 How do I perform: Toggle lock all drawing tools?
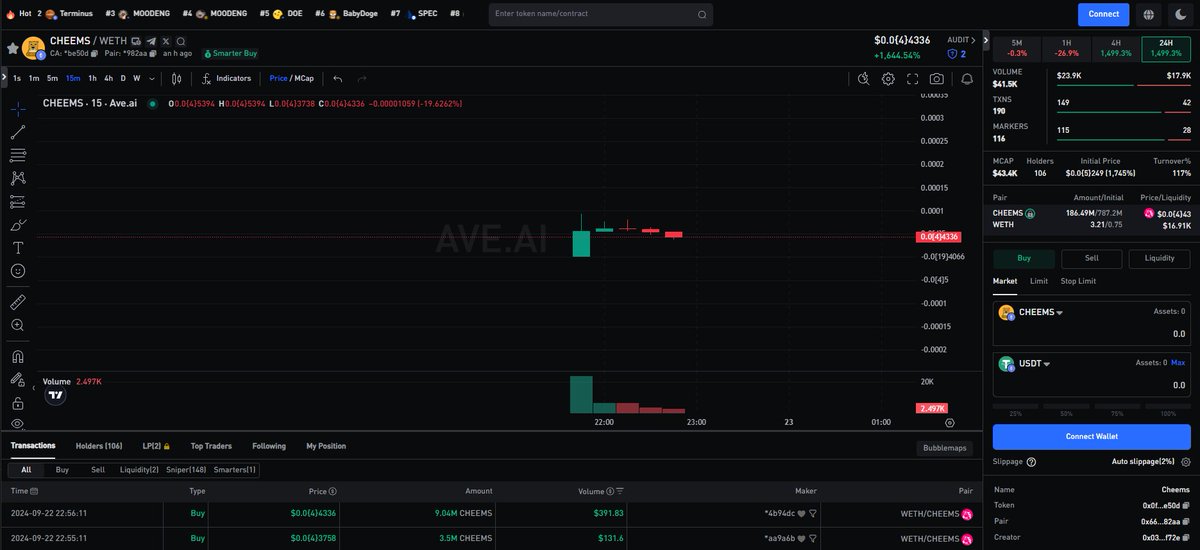click(18, 403)
